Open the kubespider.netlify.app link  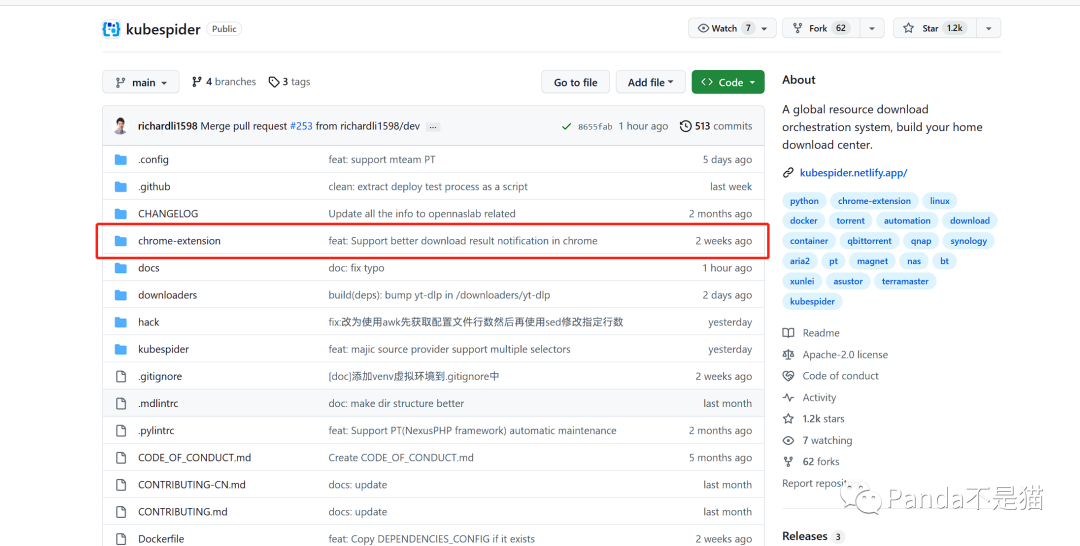tap(853, 173)
